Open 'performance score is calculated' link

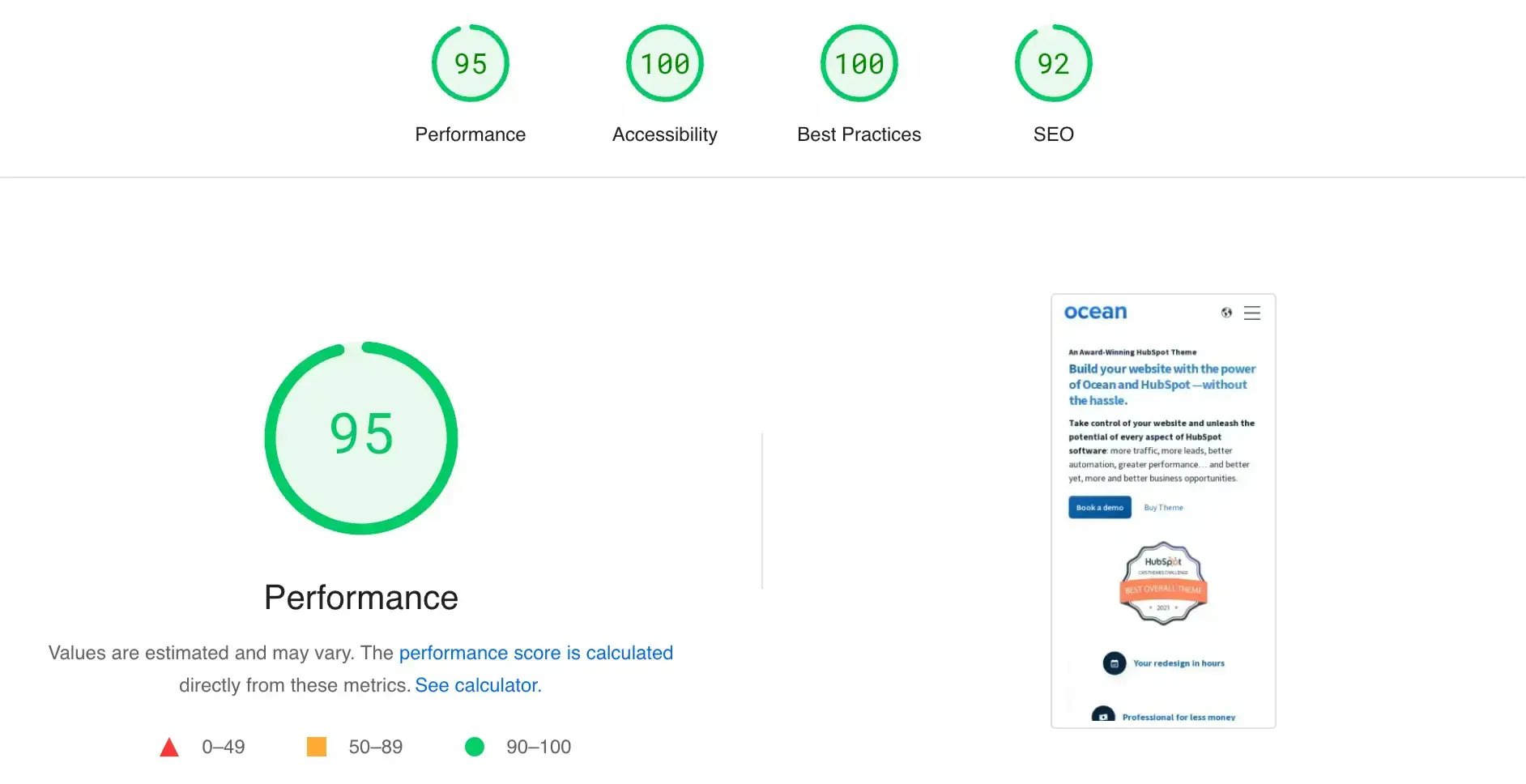536,653
